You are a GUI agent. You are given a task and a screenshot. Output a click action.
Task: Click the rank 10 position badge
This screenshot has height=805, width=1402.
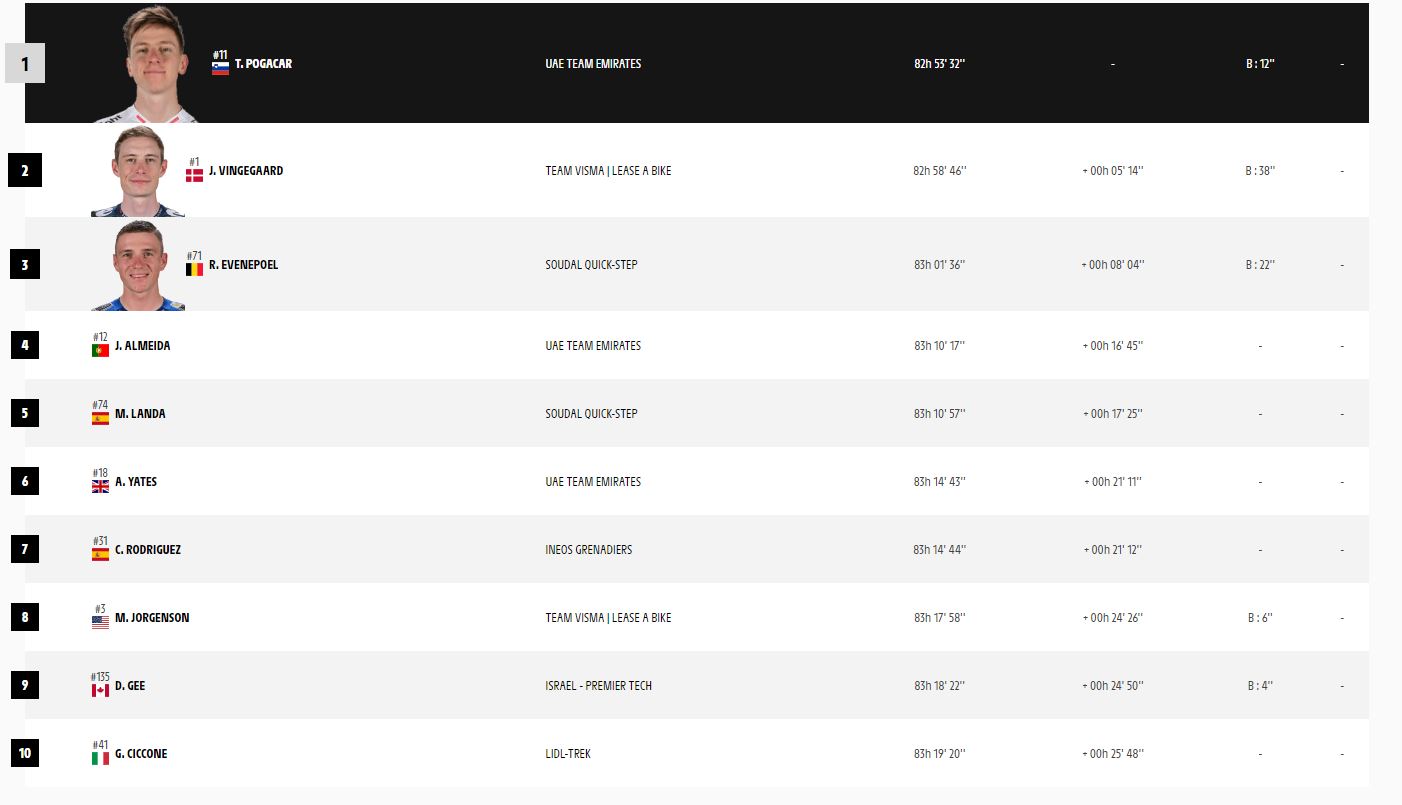pos(25,753)
